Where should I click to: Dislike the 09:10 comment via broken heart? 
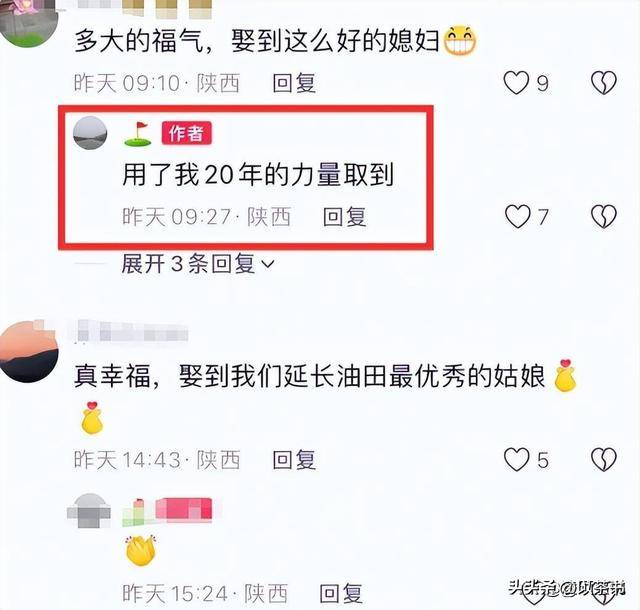(604, 83)
